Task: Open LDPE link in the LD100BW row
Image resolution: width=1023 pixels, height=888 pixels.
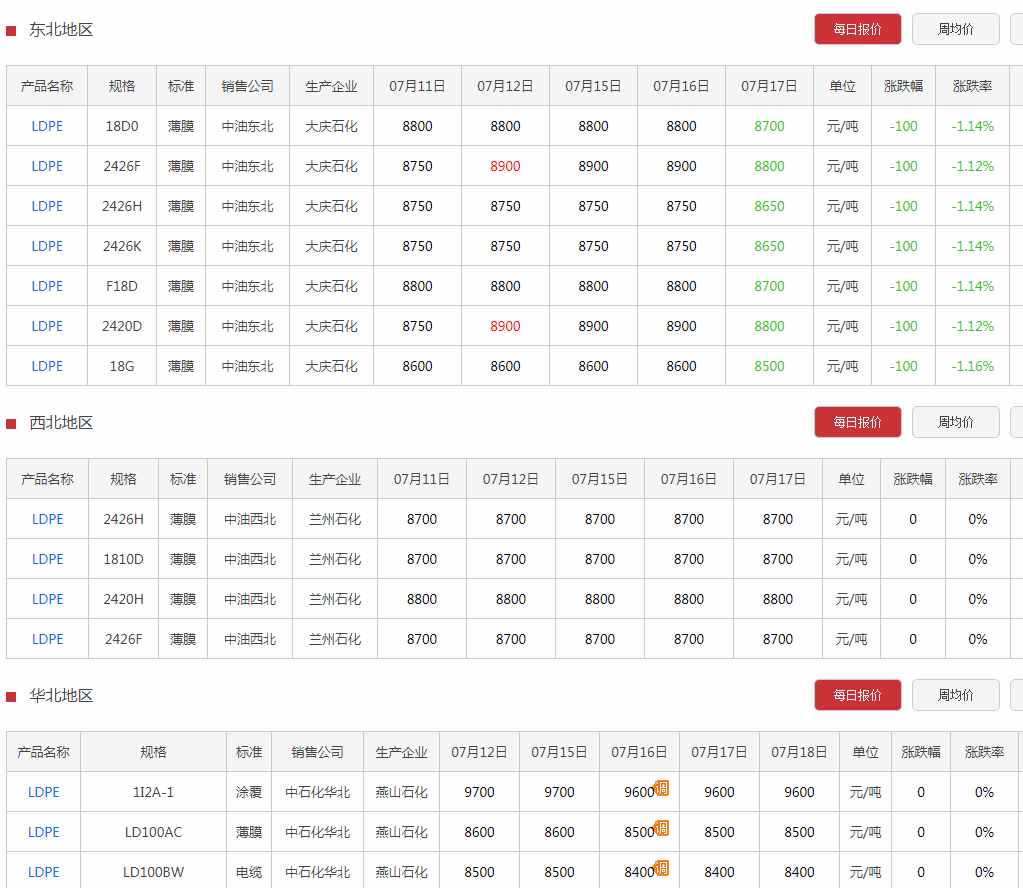Action: (44, 872)
